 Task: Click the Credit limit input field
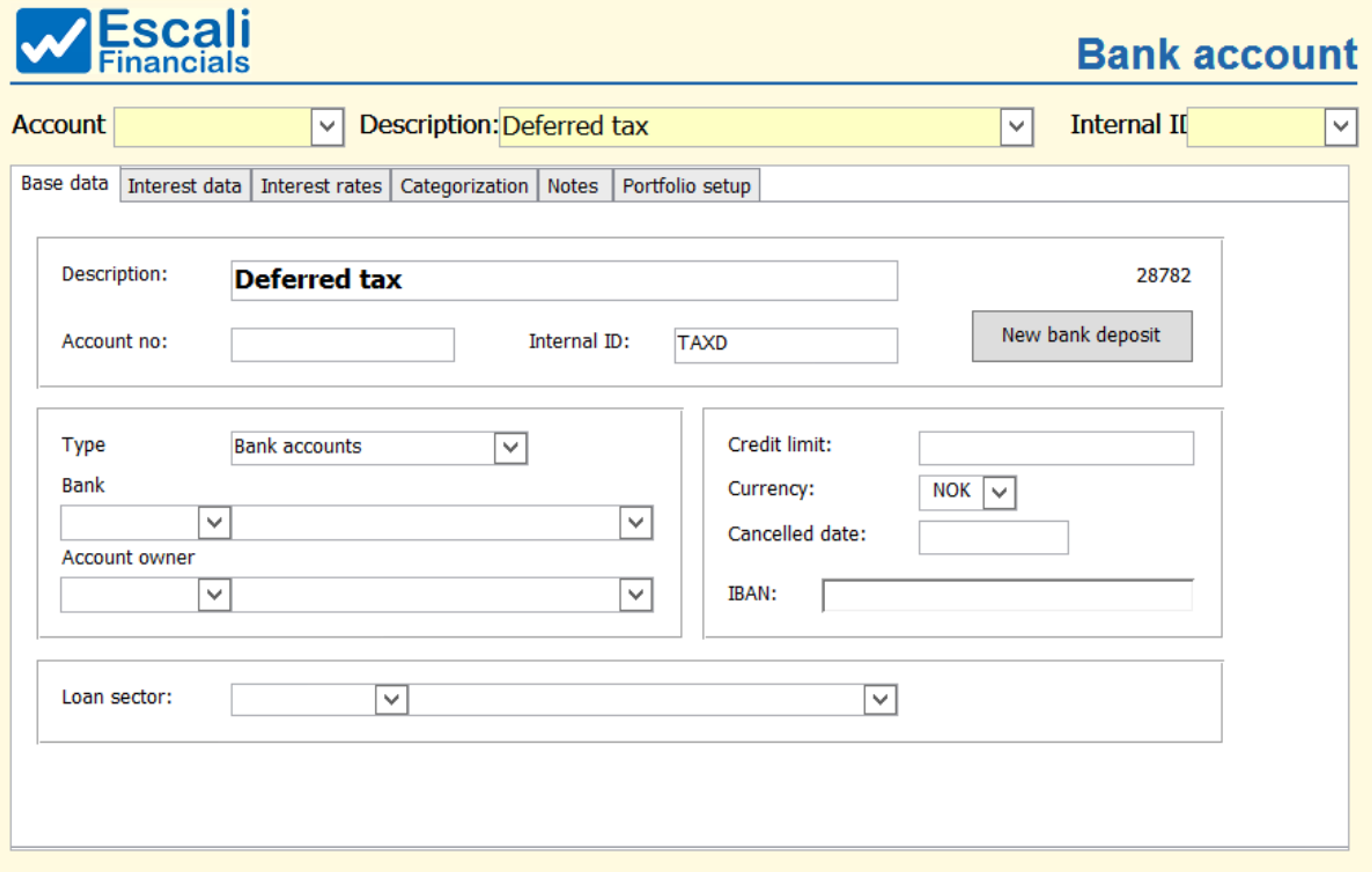pyautogui.click(x=1056, y=448)
